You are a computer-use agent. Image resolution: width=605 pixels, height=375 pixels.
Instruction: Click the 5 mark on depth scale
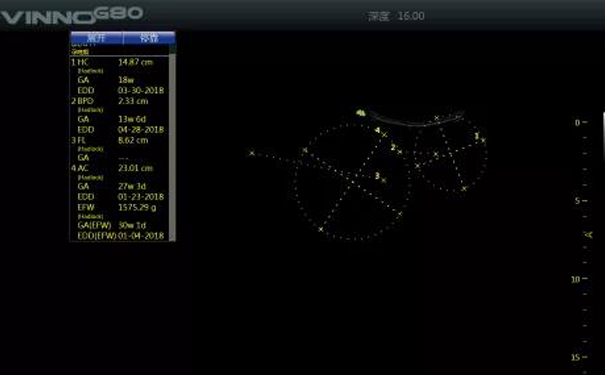pyautogui.click(x=578, y=201)
